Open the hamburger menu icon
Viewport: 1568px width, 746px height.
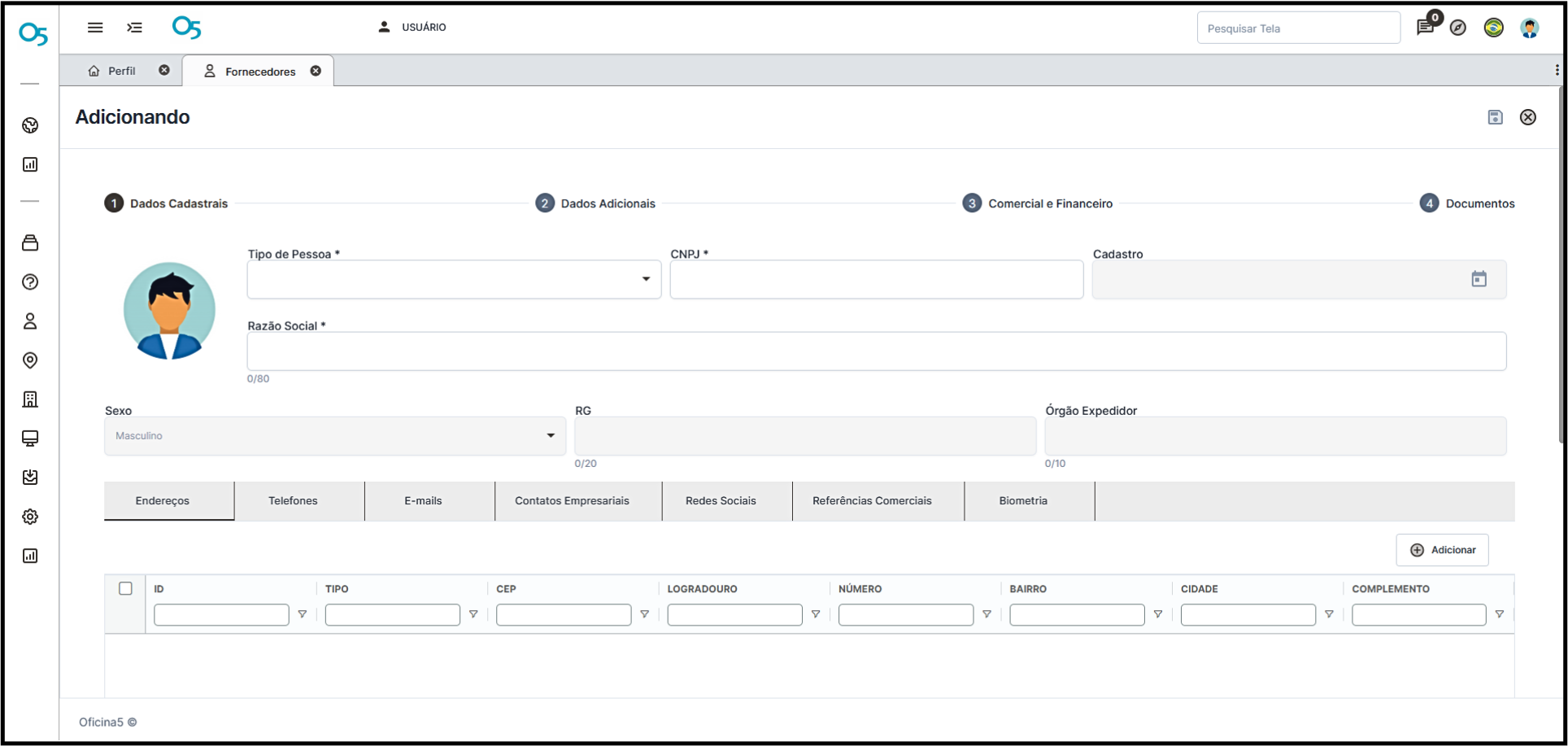tap(95, 28)
